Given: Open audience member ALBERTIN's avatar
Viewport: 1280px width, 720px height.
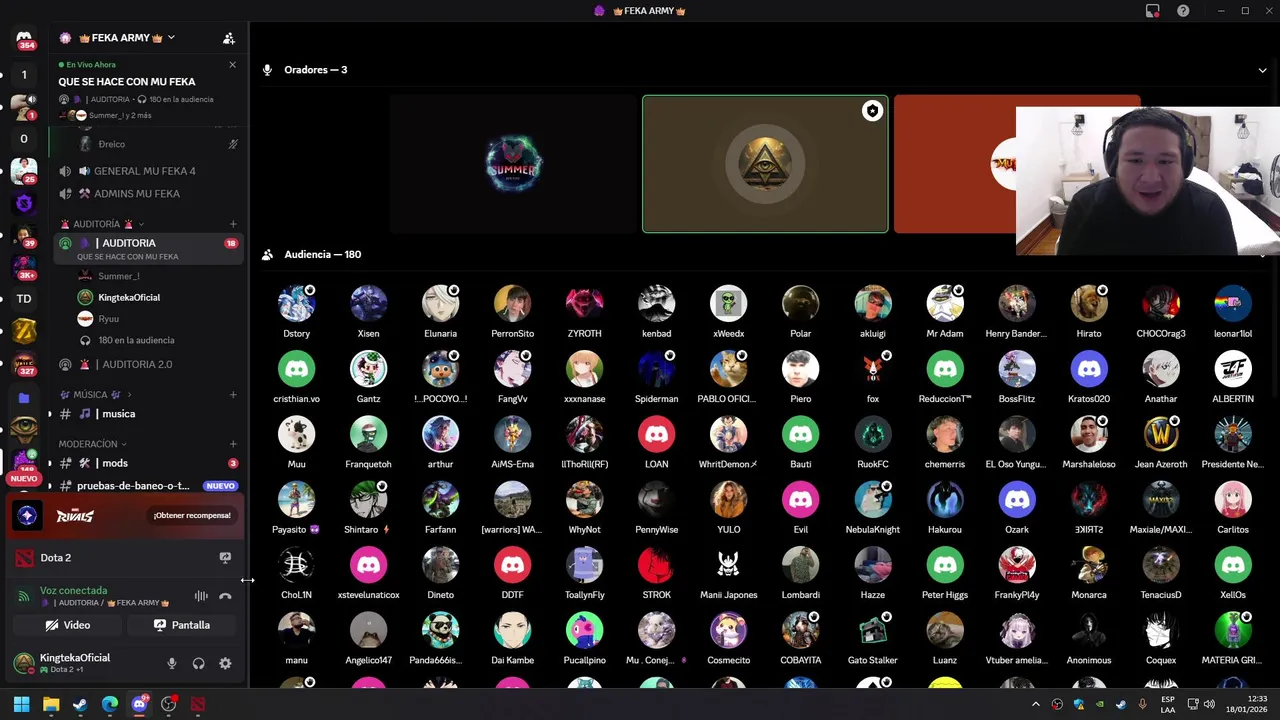Looking at the screenshot, I should click(x=1233, y=369).
